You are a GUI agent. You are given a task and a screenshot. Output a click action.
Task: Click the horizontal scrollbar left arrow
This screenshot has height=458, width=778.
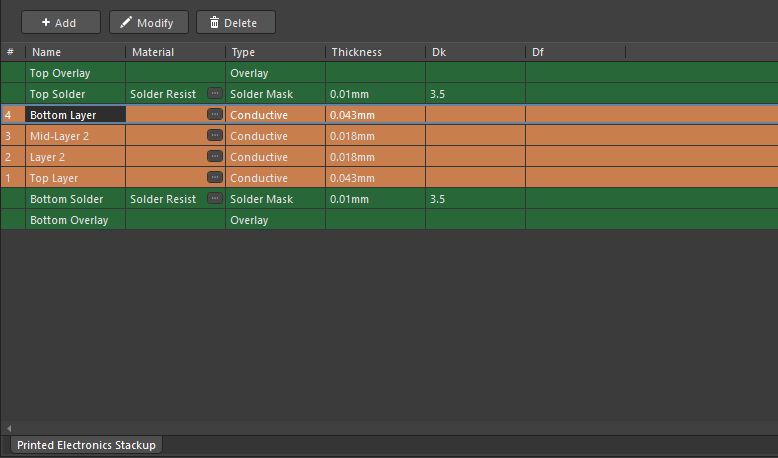pyautogui.click(x=9, y=428)
